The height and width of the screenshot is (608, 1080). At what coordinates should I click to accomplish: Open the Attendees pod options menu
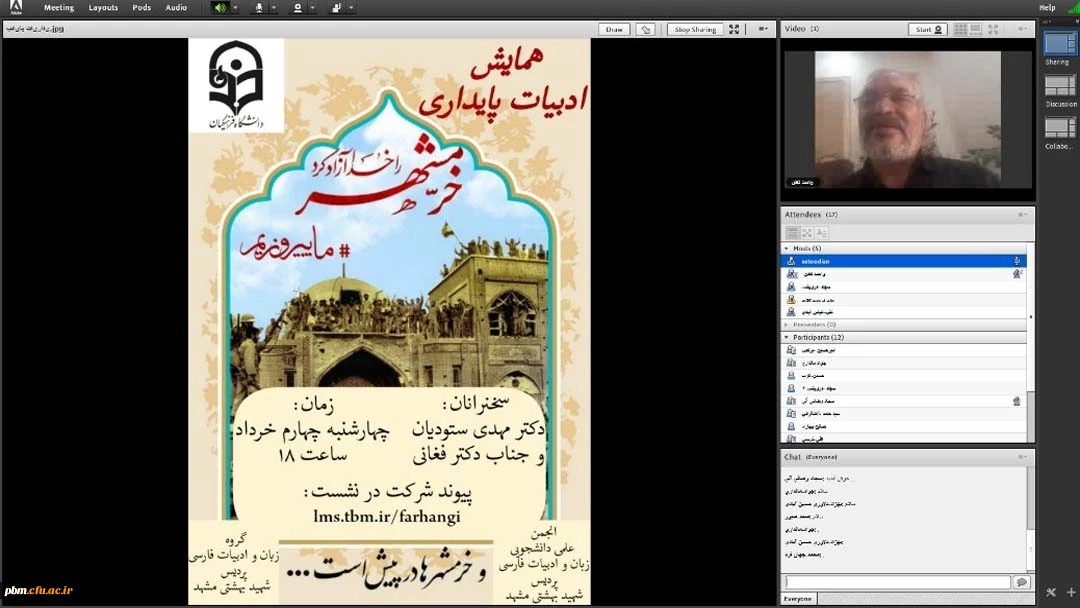(x=1022, y=214)
